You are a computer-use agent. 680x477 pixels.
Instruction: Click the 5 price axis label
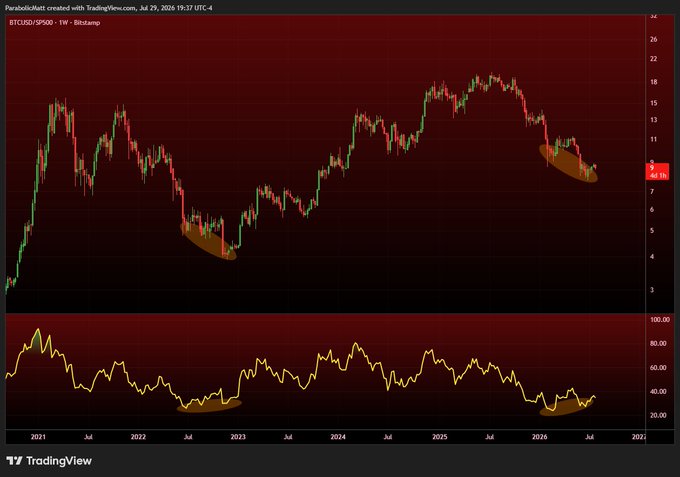[652, 231]
